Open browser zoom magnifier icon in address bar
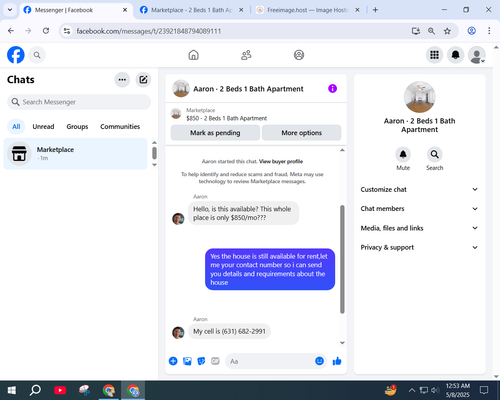The height and width of the screenshot is (400, 500). [431, 31]
